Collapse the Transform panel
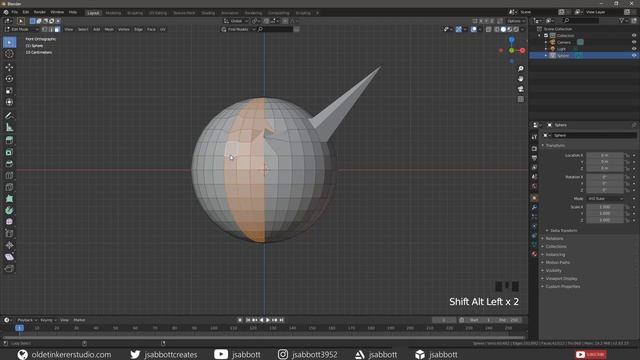 (x=555, y=146)
